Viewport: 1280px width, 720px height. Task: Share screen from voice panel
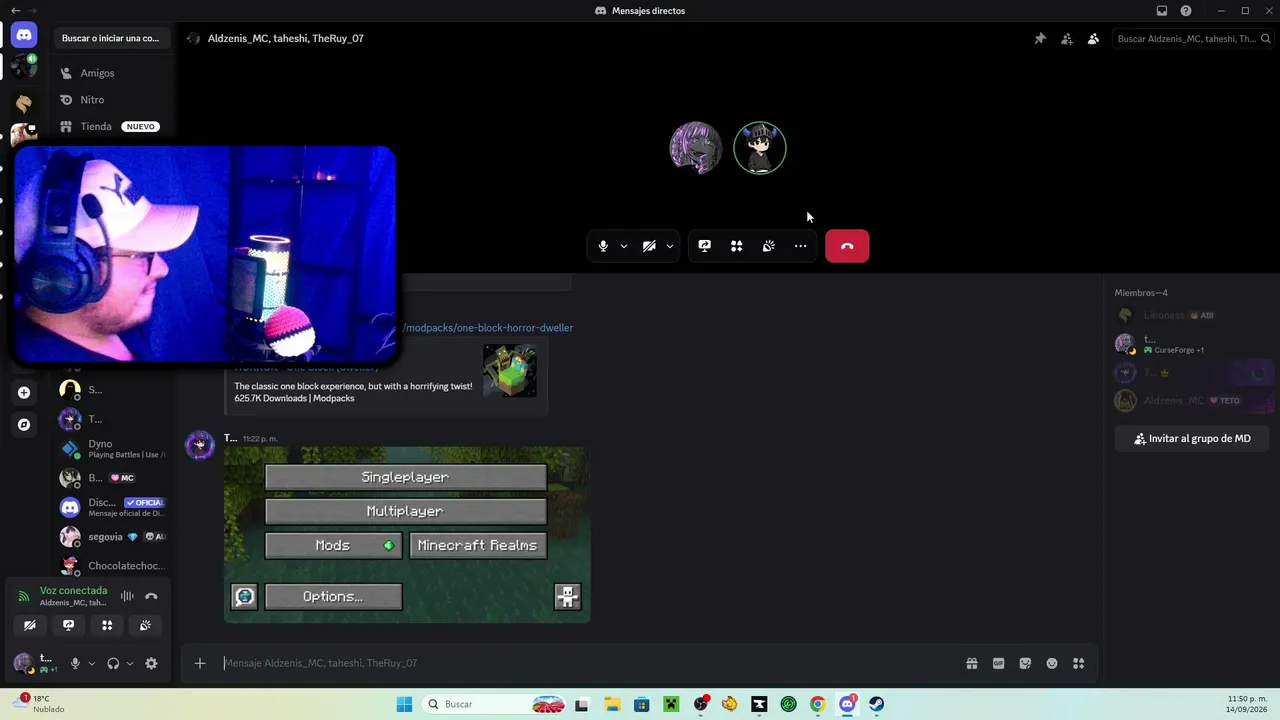click(68, 625)
